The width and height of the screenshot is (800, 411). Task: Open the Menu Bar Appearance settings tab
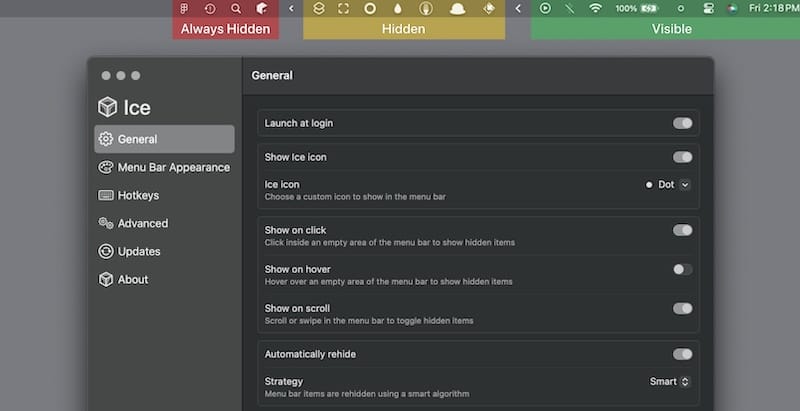coord(164,167)
